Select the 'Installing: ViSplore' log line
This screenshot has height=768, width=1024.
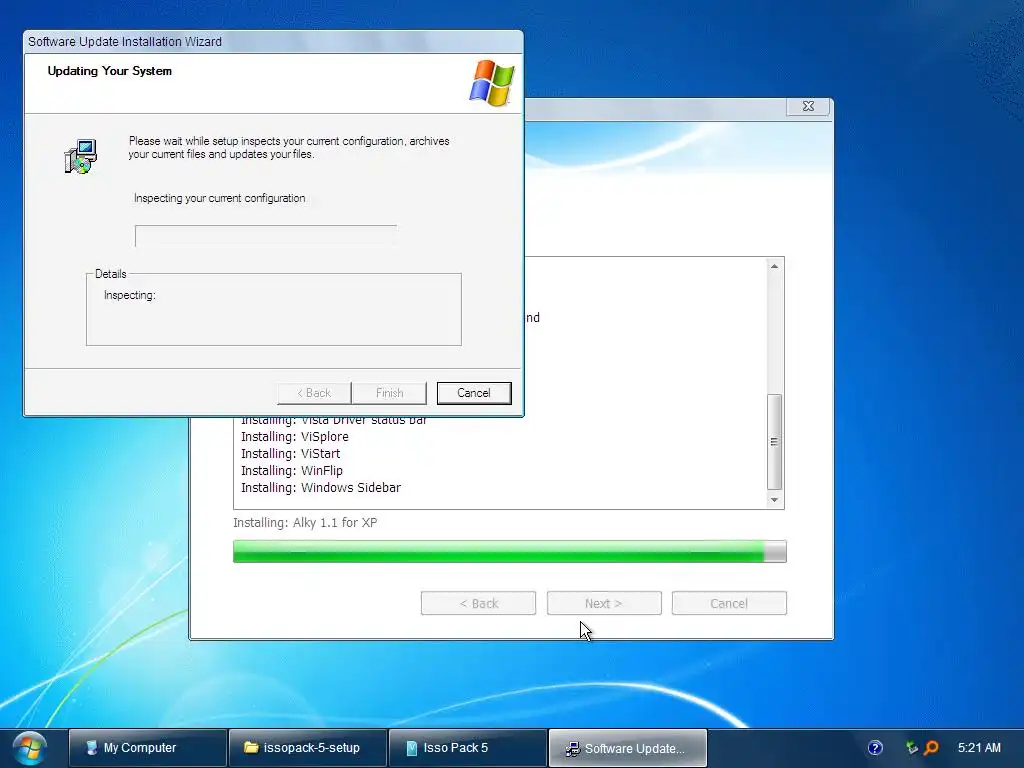tap(295, 437)
